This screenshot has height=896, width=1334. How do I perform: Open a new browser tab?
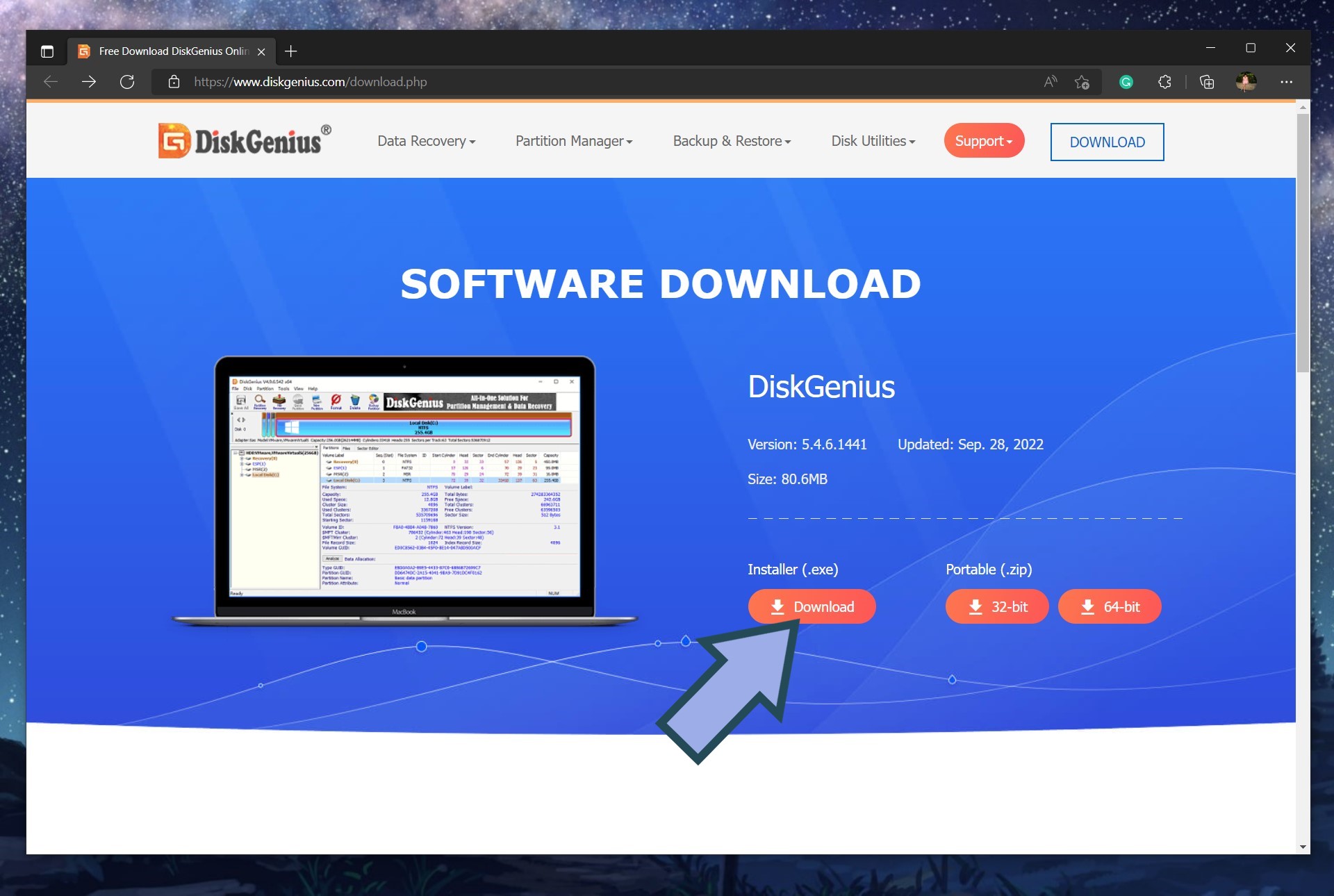tap(291, 51)
